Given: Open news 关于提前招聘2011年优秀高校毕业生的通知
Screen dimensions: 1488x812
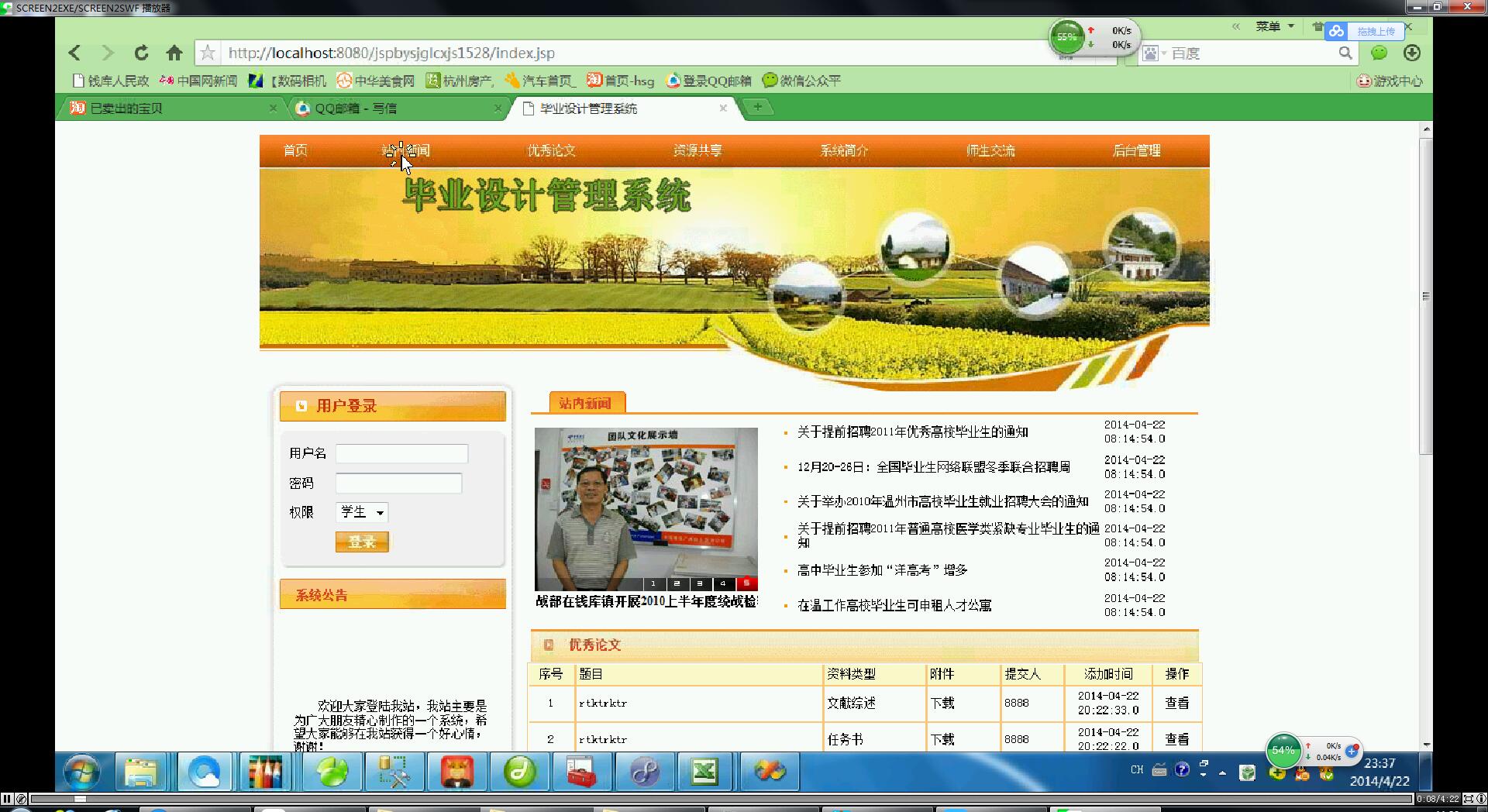Looking at the screenshot, I should click(912, 432).
